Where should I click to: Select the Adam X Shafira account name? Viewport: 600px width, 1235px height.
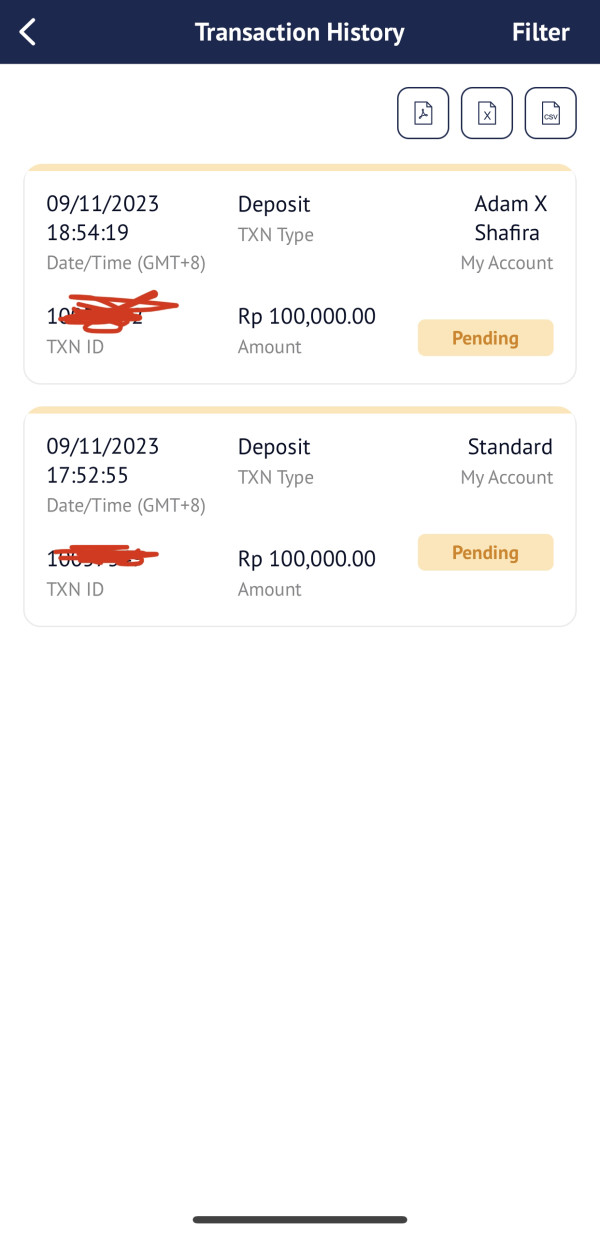[x=510, y=218]
